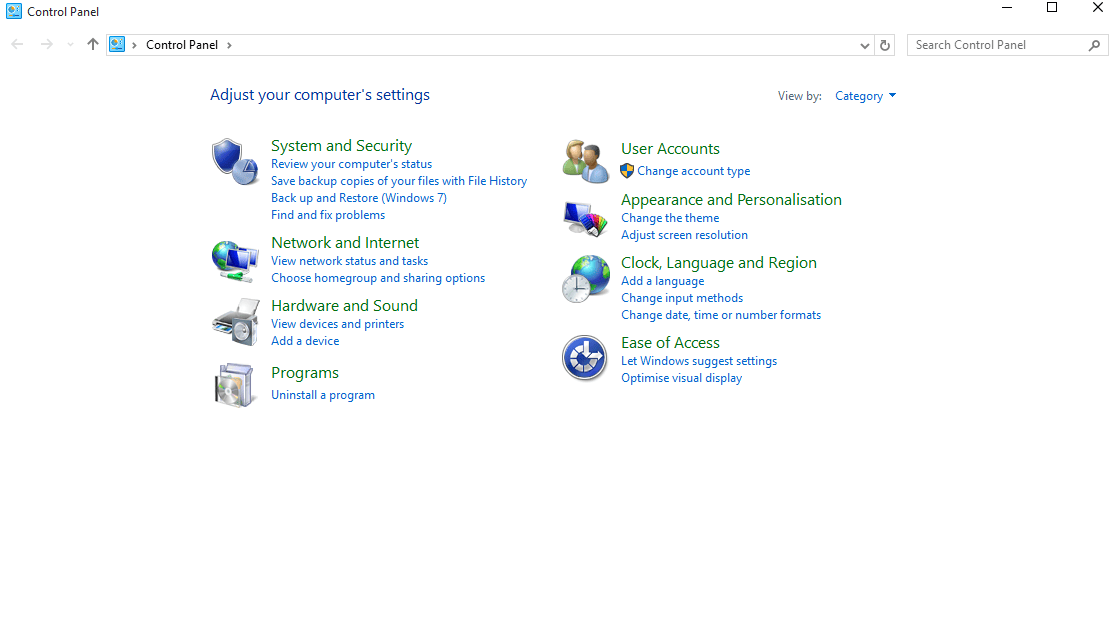The image size is (1119, 624).
Task: Click the Clock, Language and Region icon
Action: [586, 279]
